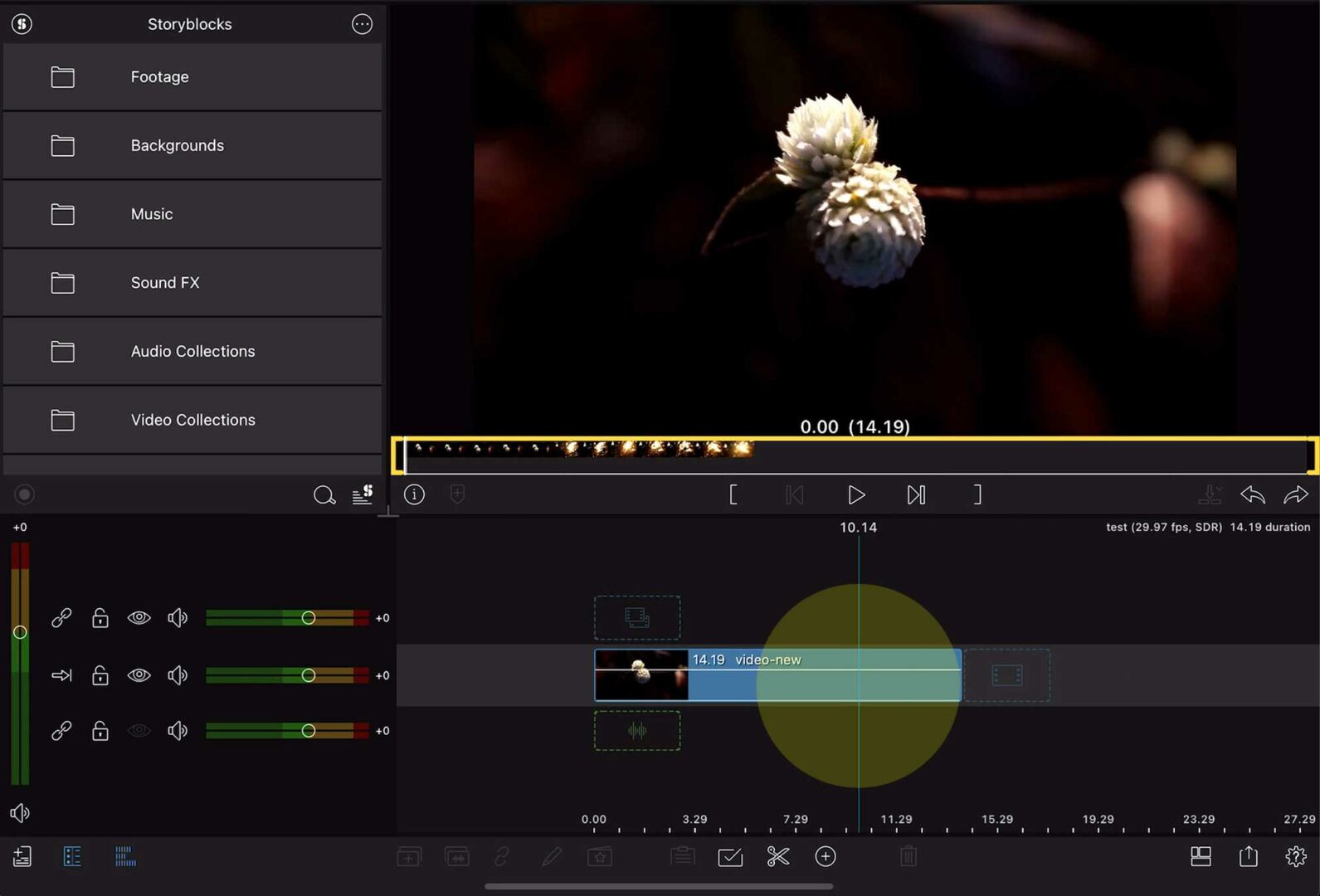Undo the last action

coord(1253,495)
